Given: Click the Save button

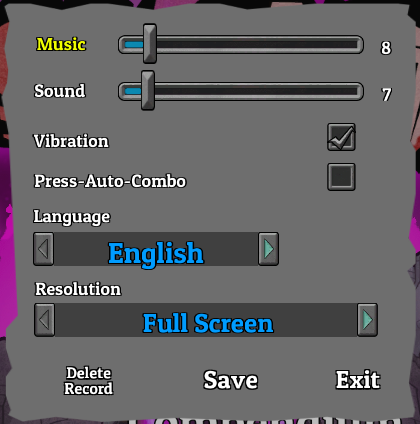Looking at the screenshot, I should pos(231,380).
